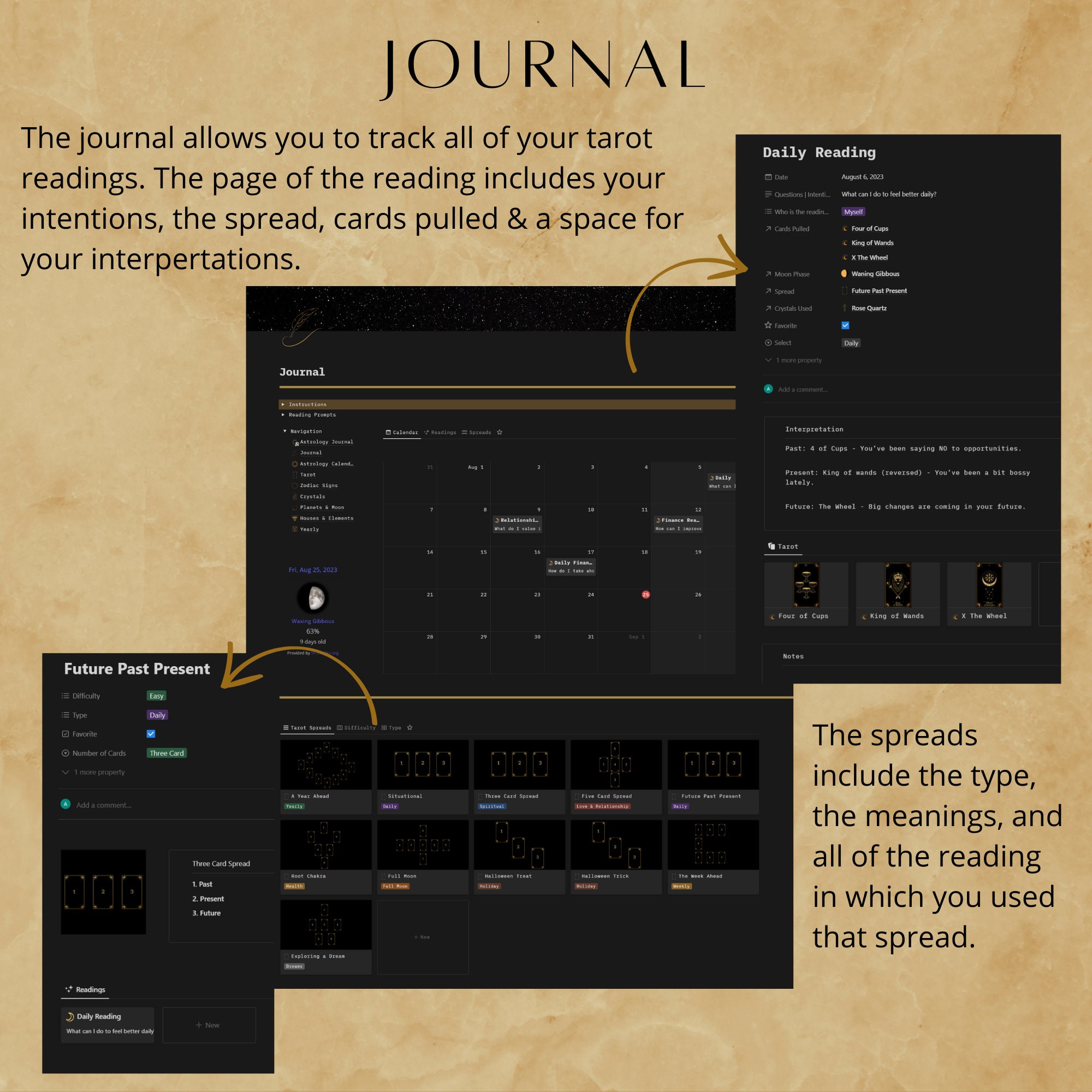Click the star favorite icon beside Spreads tab
Viewport: 1092px width, 1092px height.
500,432
